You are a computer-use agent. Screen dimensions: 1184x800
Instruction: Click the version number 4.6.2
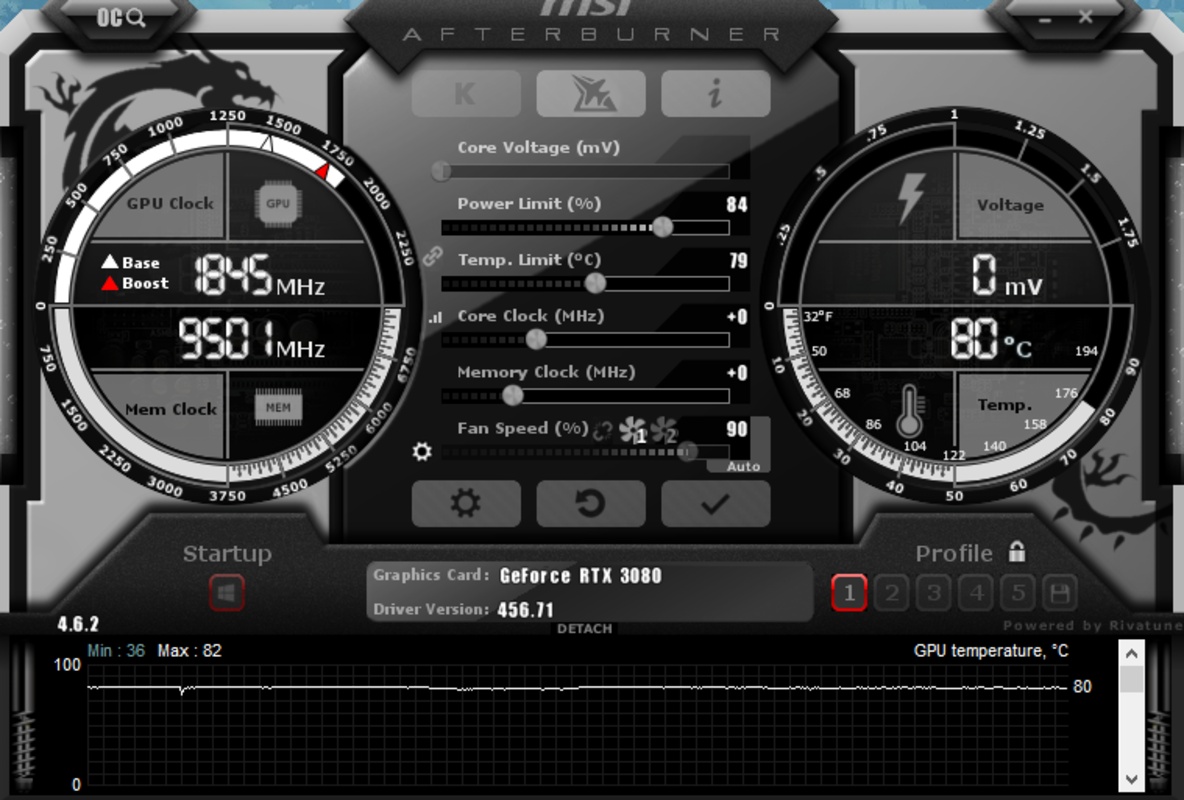pyautogui.click(x=78, y=624)
